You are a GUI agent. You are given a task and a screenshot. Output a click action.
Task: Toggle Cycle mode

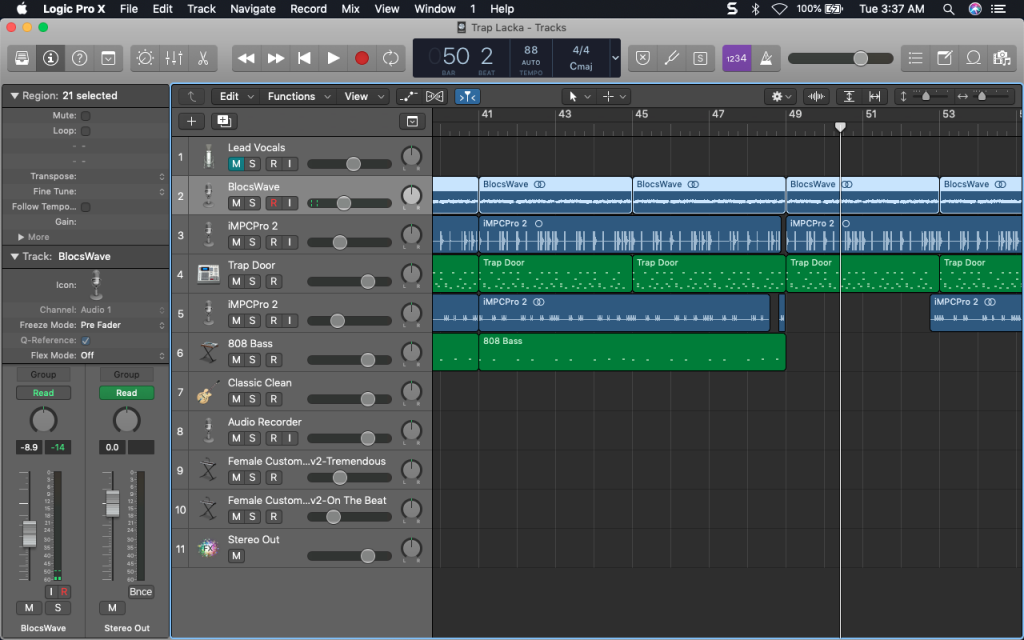coord(391,58)
